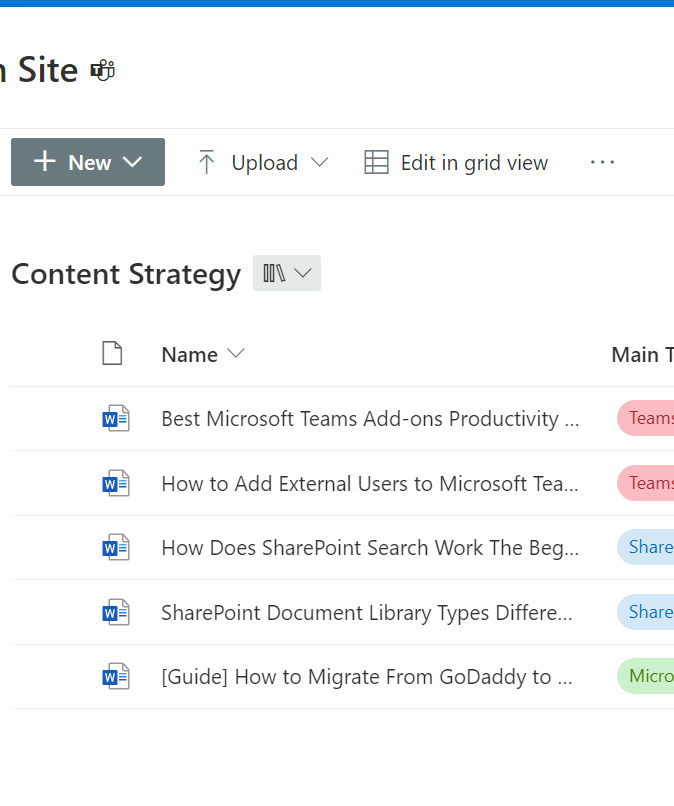Sort by the Name column header
Screen dimensions: 674x806
click(203, 355)
